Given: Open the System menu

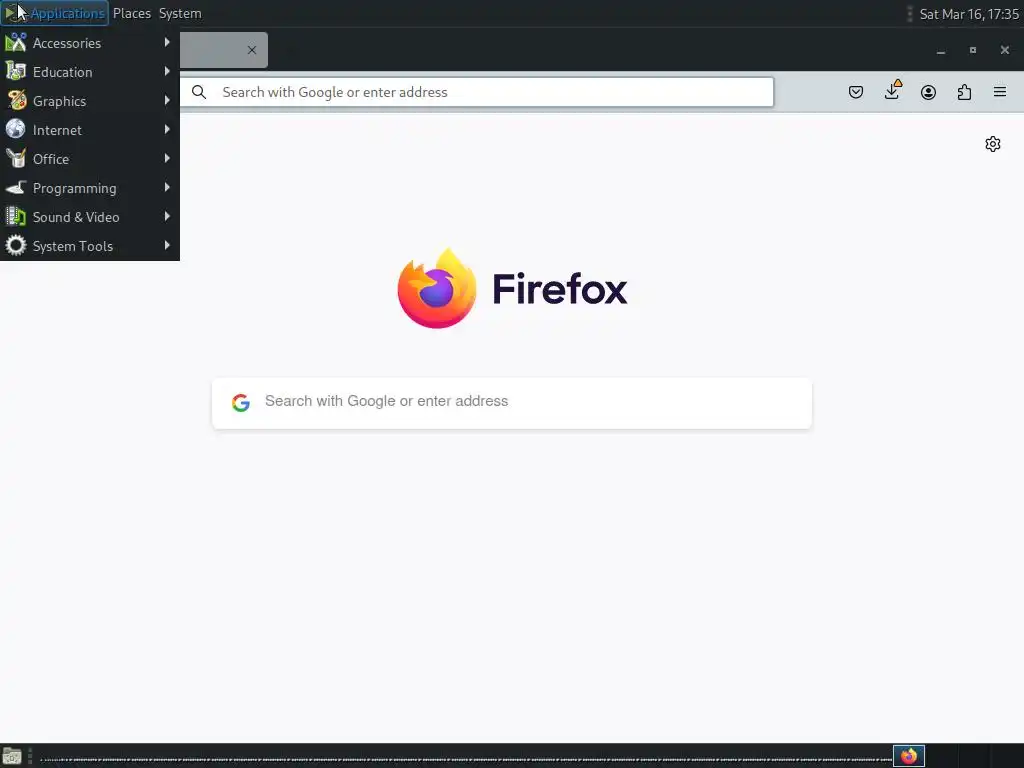Looking at the screenshot, I should tap(180, 13).
